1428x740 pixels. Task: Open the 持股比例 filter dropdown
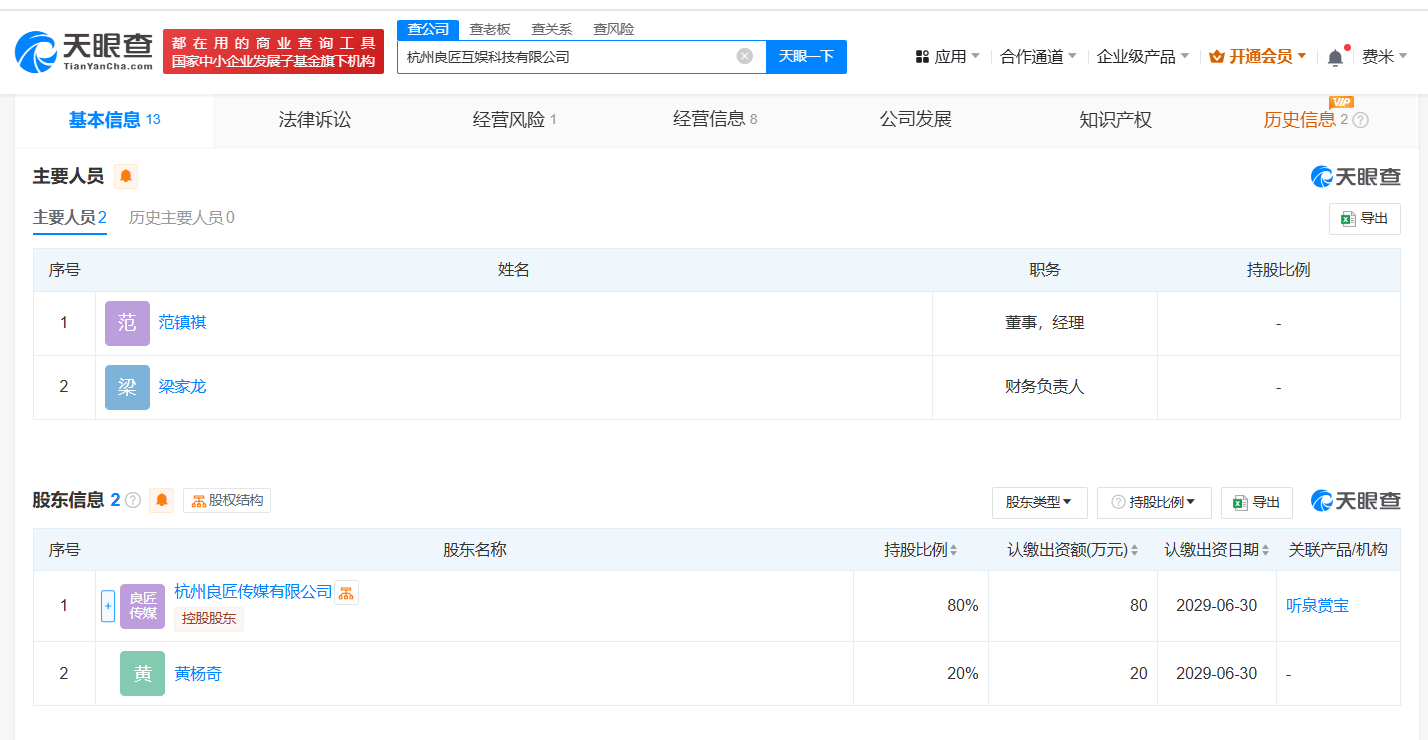[x=1154, y=502]
